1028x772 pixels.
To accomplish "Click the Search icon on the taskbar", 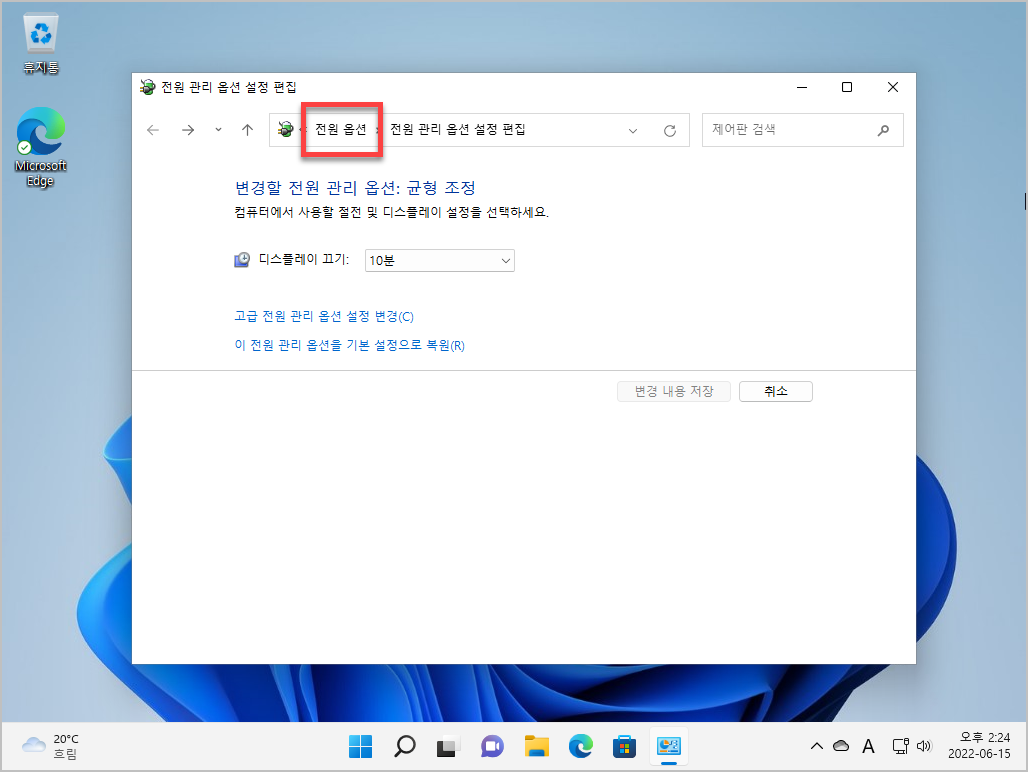I will tap(404, 746).
